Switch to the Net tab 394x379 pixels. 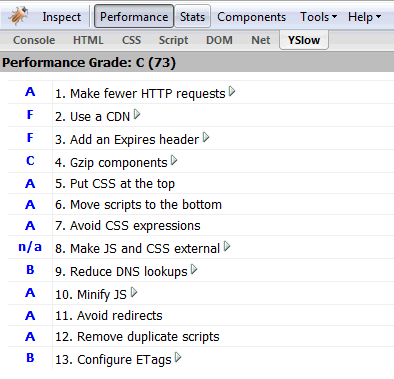click(260, 40)
